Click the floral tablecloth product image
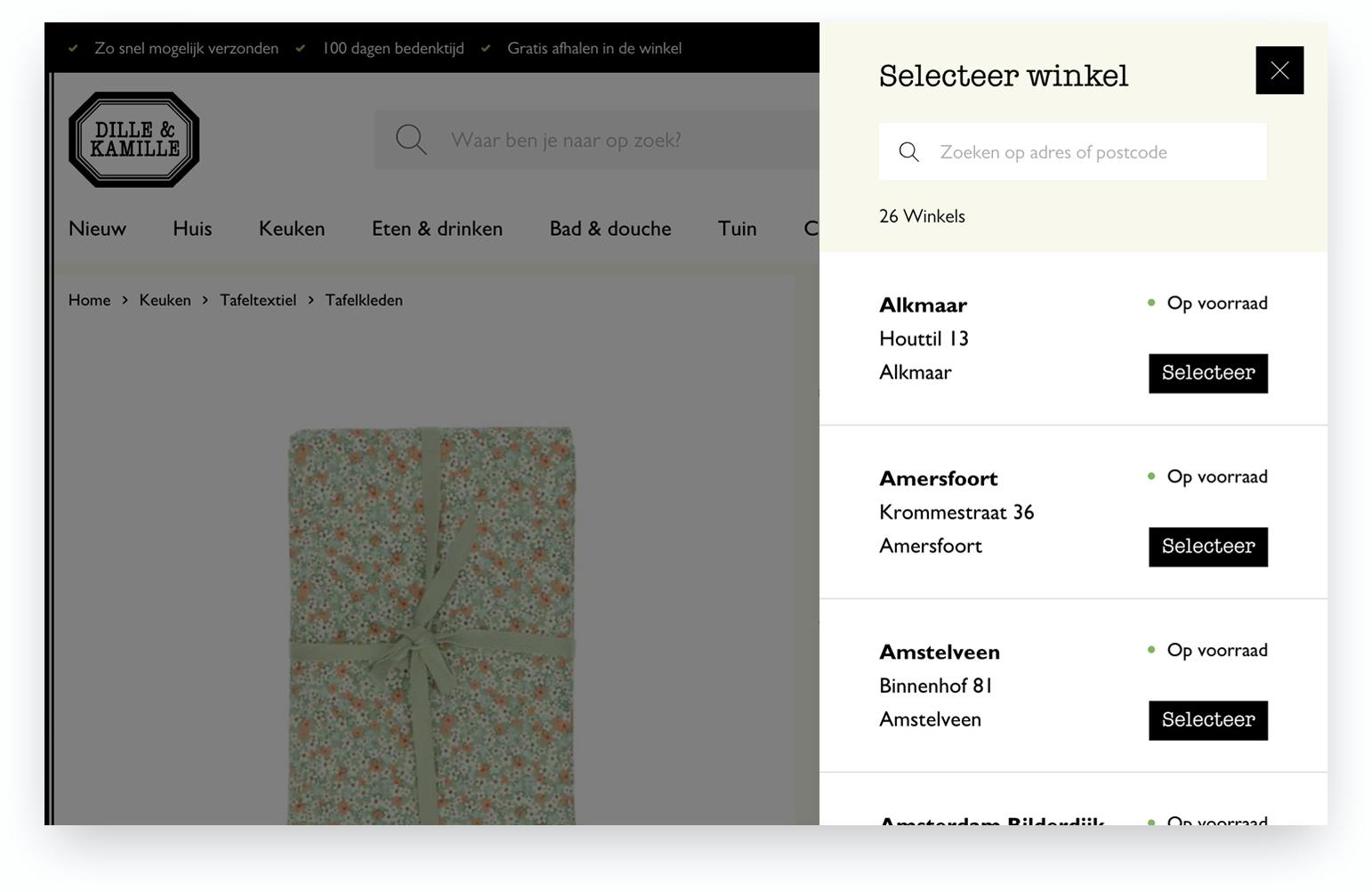1372x892 pixels. 432,625
